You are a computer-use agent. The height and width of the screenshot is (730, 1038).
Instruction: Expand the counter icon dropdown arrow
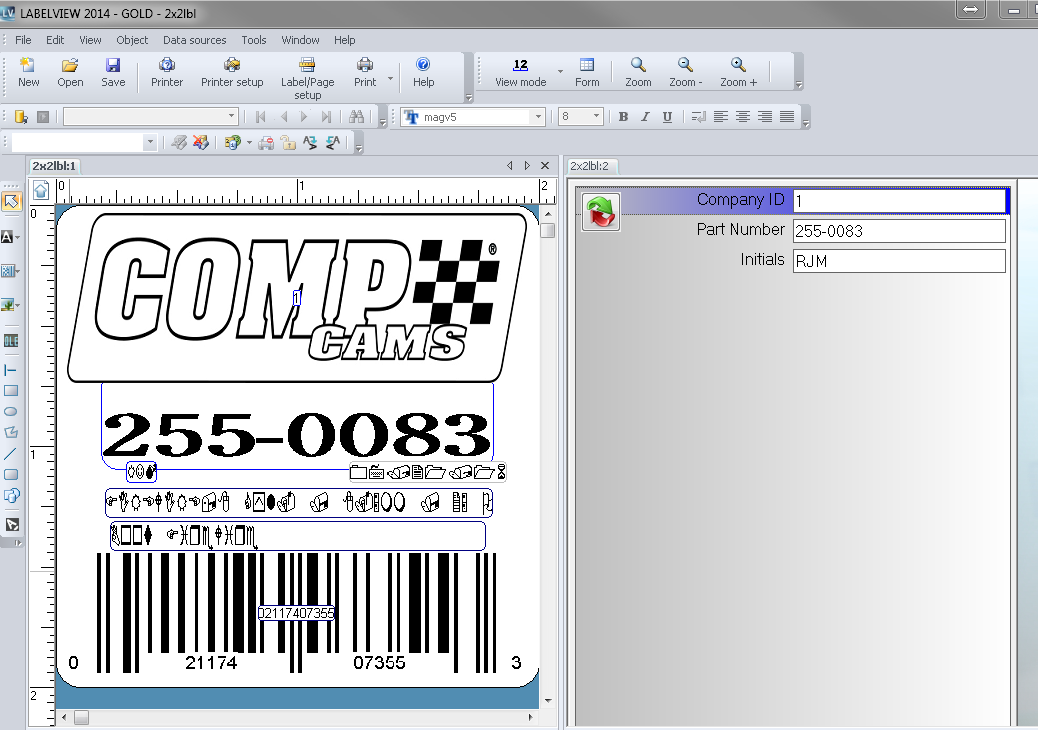[x=249, y=142]
